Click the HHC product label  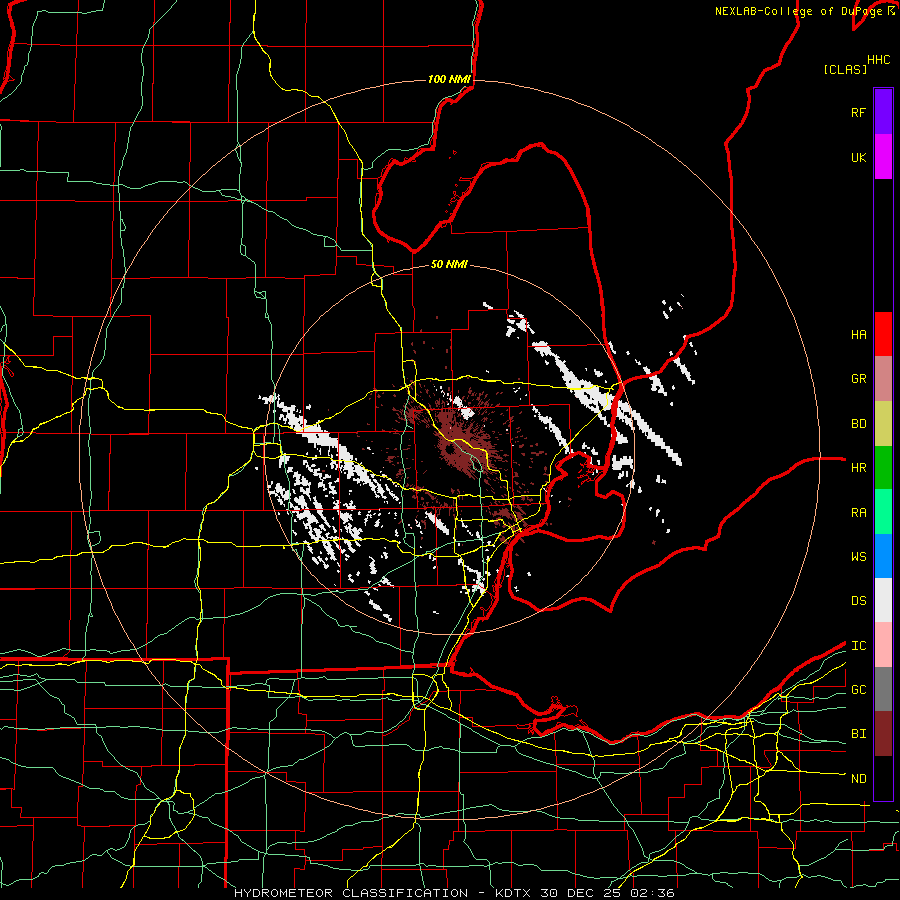click(878, 60)
